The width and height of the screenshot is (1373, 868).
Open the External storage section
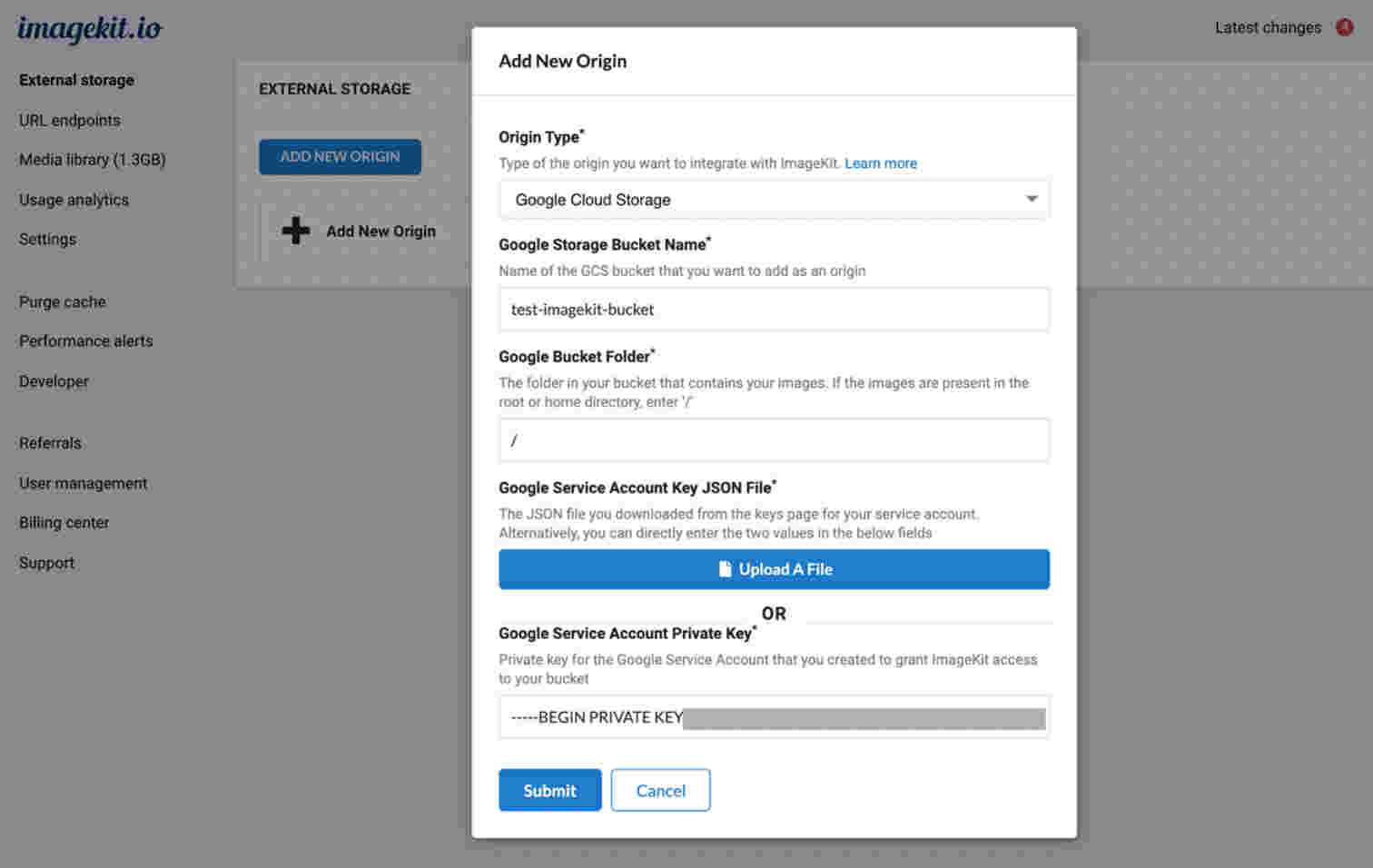(75, 80)
